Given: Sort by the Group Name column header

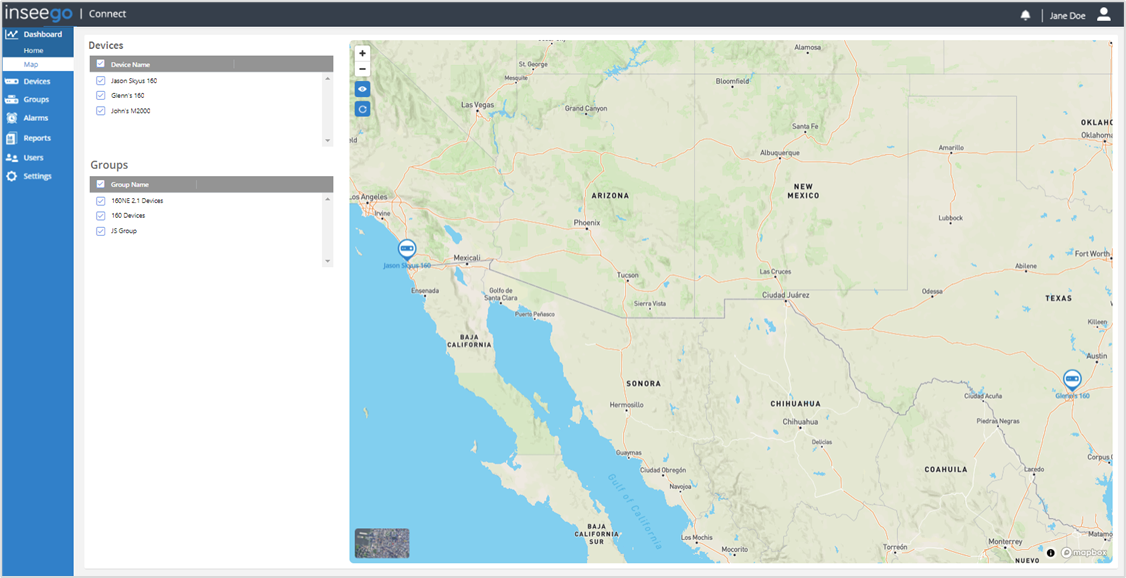Looking at the screenshot, I should (x=130, y=185).
